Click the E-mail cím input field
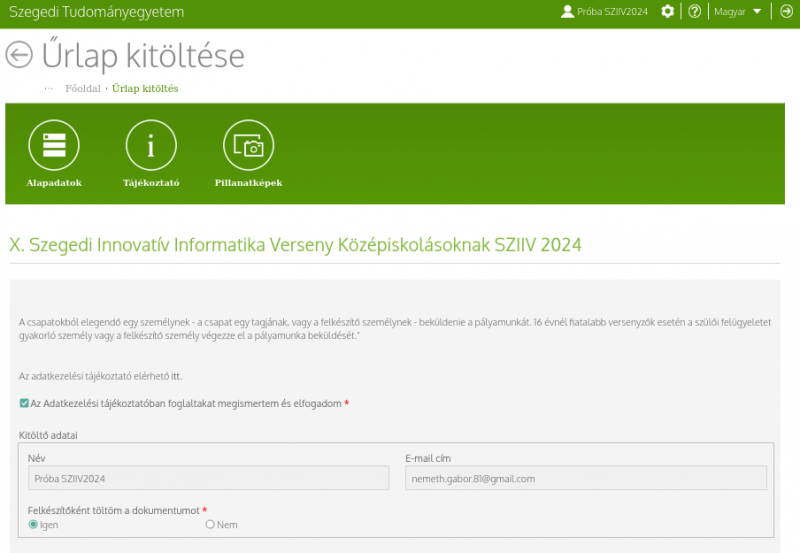800x553 pixels. point(585,478)
